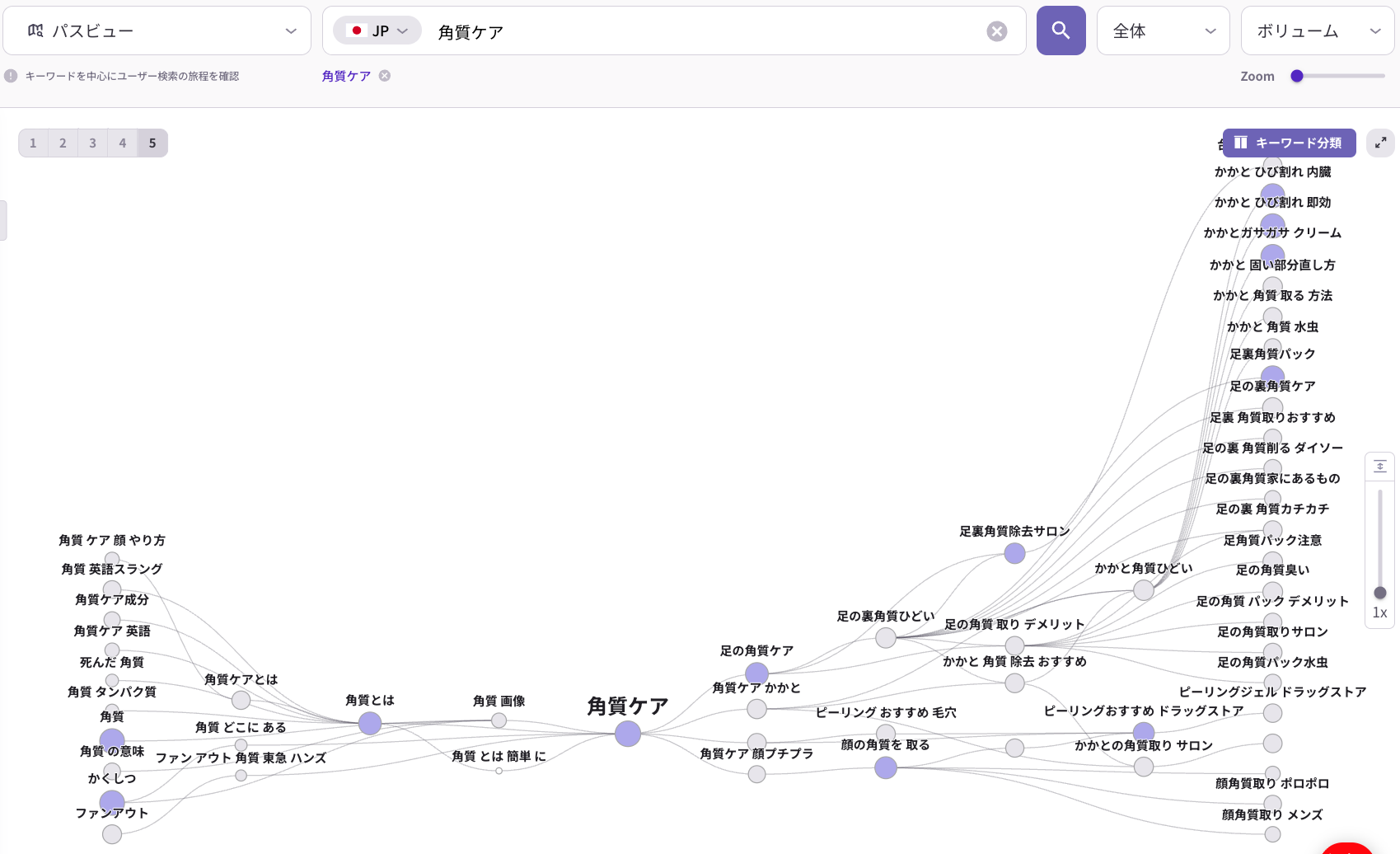Click the かかと 角質 除去 おすすめ node

[1014, 683]
